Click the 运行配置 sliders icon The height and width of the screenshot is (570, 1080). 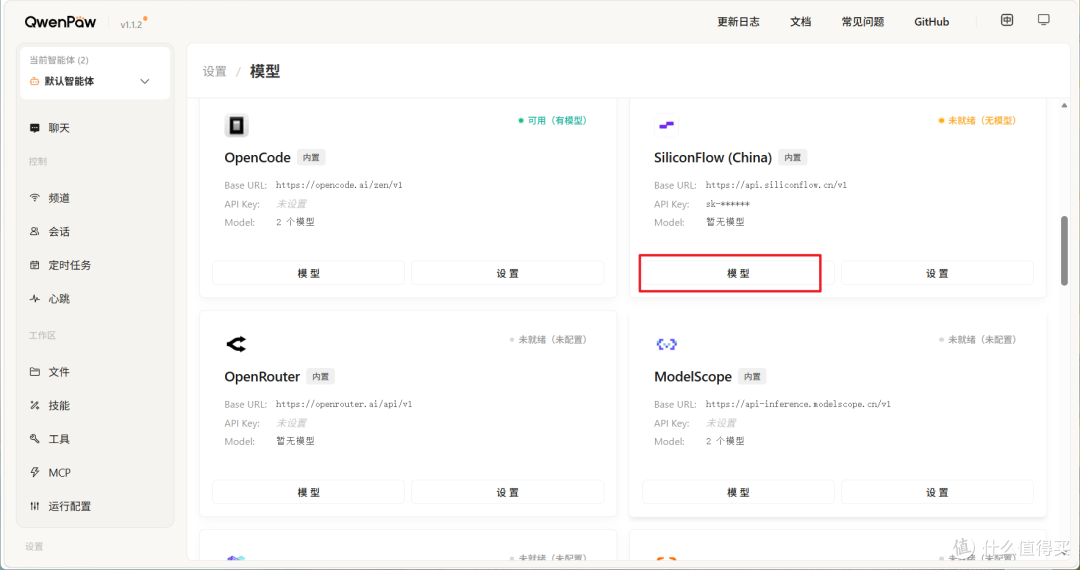pyautogui.click(x=34, y=506)
